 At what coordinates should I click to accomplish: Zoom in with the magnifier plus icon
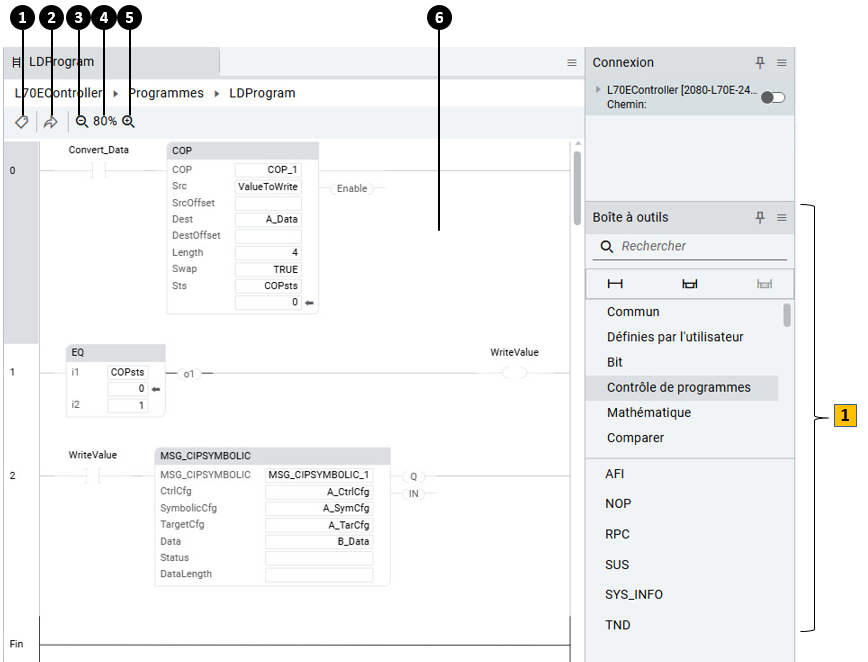(x=128, y=121)
